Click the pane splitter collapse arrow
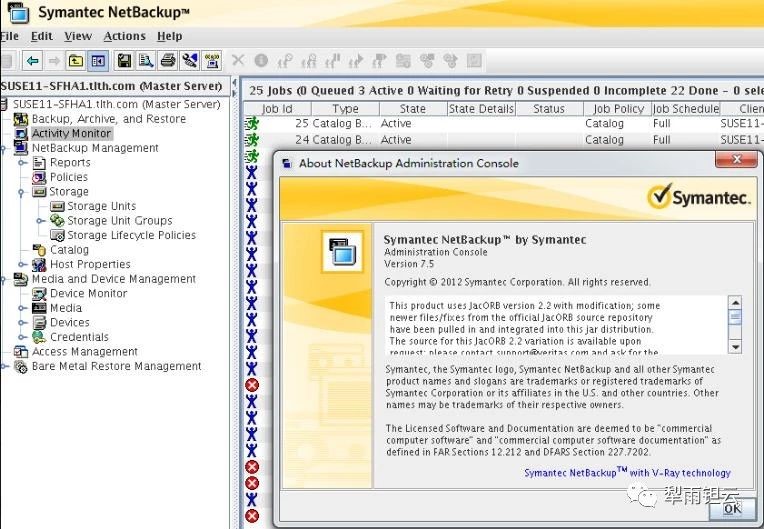 [234, 83]
